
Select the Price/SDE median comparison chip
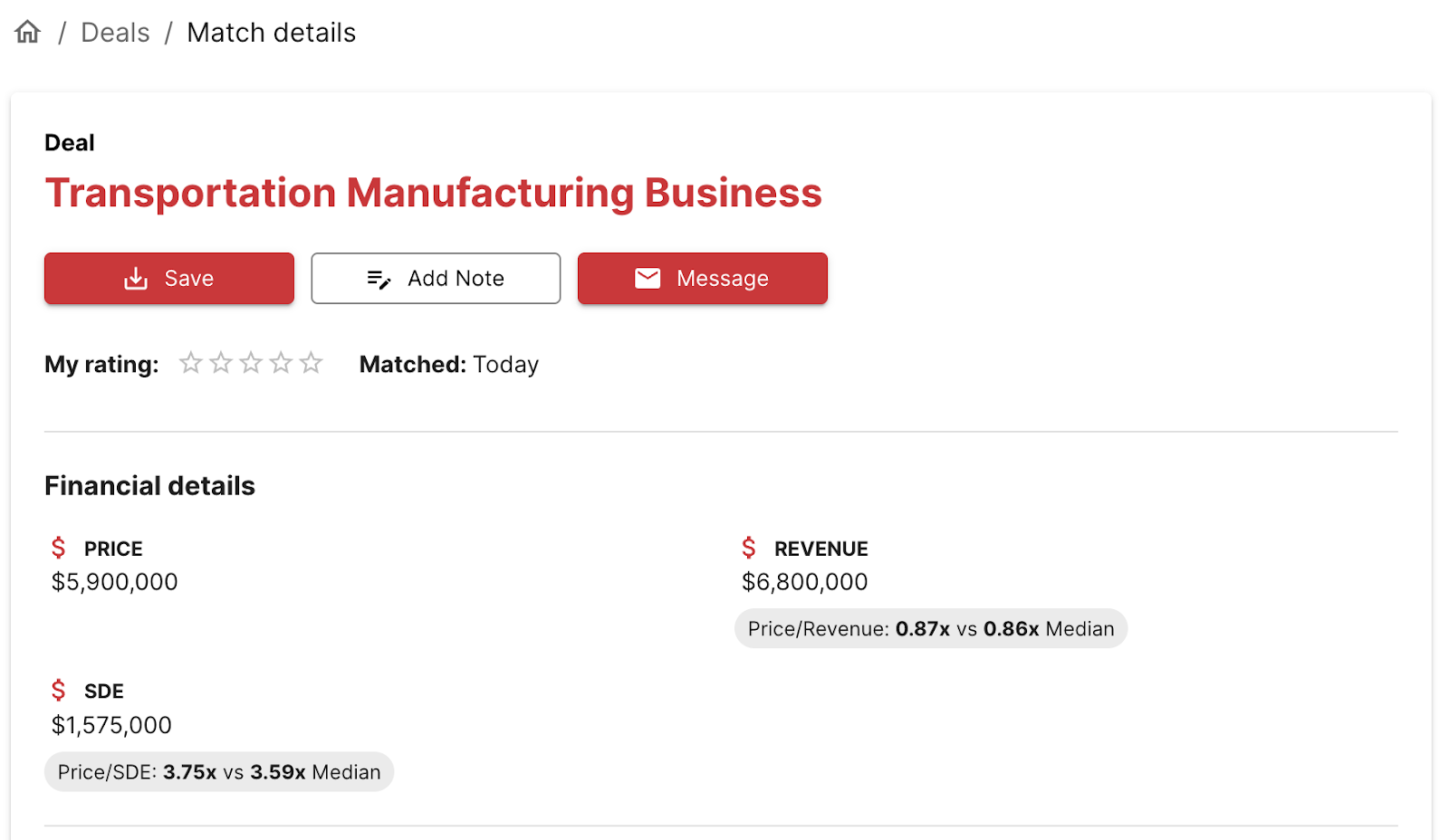pyautogui.click(x=219, y=771)
